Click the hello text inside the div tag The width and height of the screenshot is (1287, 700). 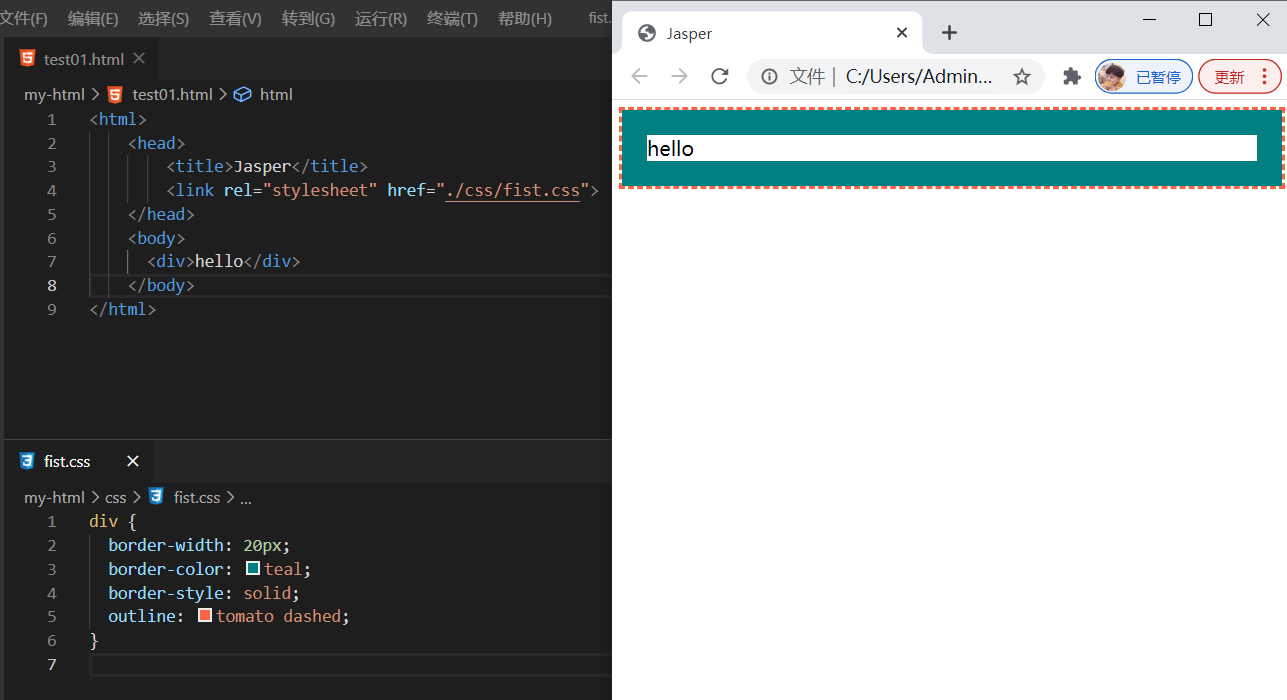(x=219, y=261)
